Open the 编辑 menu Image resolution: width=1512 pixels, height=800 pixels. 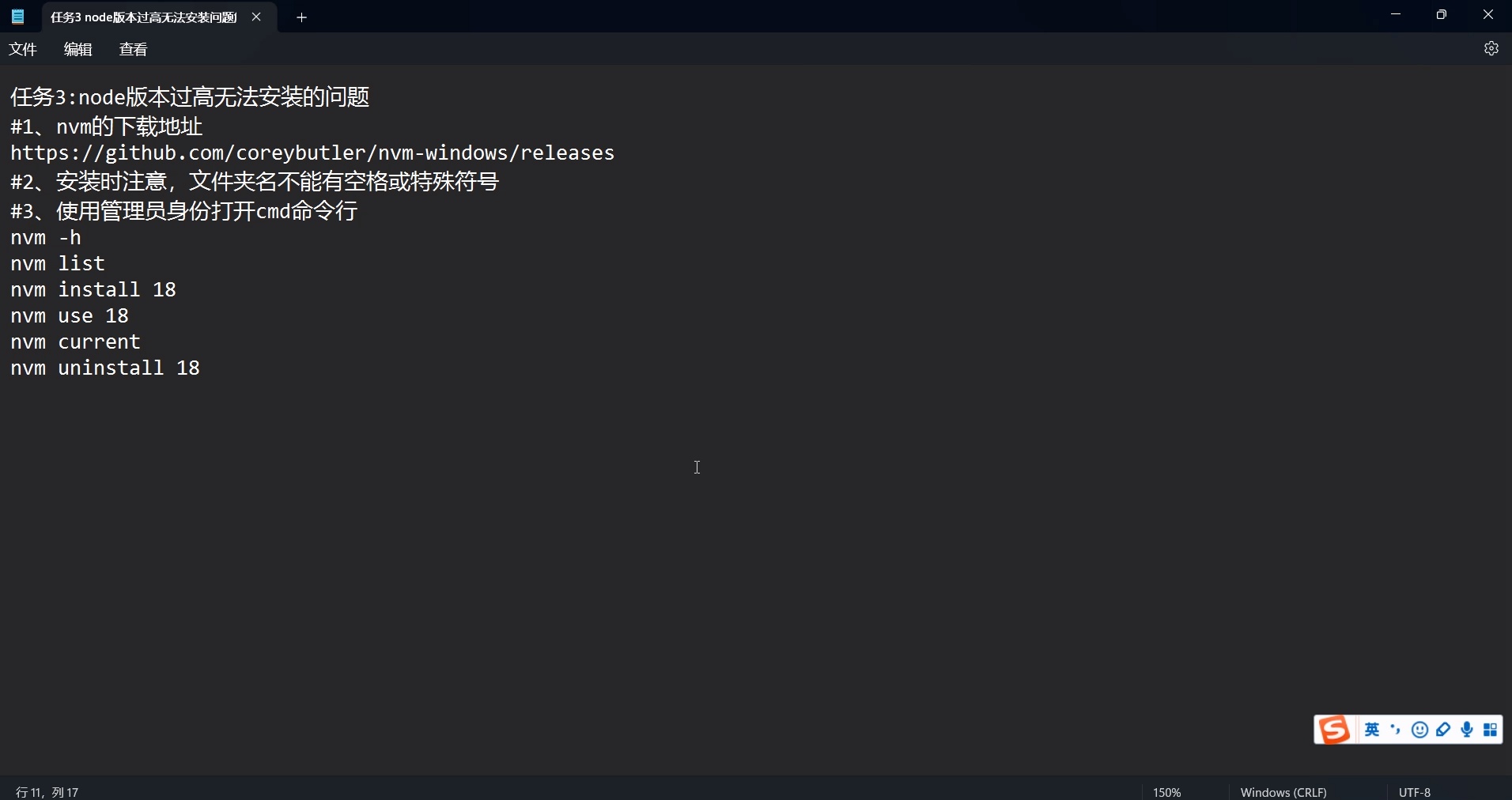(x=77, y=48)
